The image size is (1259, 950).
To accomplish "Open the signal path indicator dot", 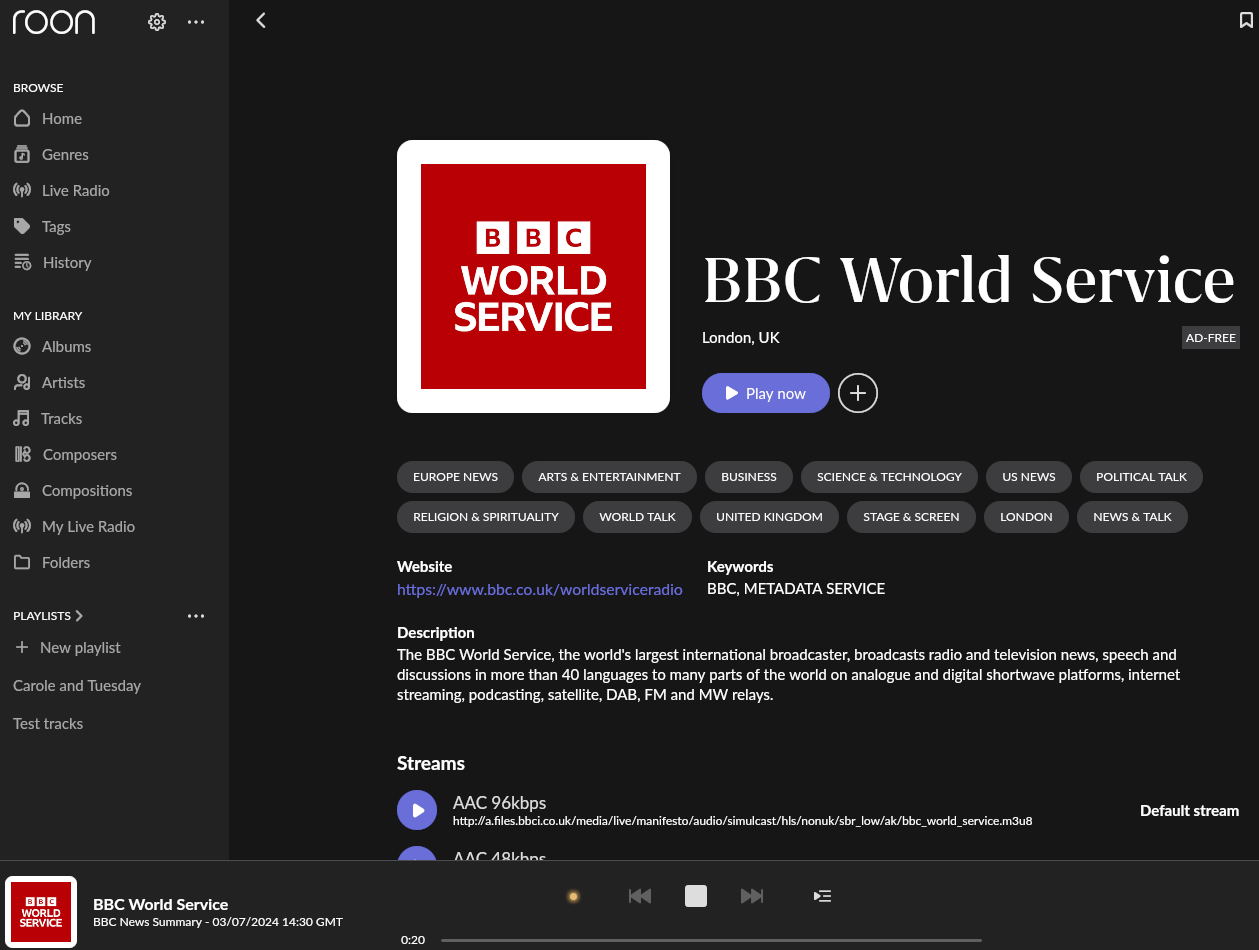I will pos(573,896).
